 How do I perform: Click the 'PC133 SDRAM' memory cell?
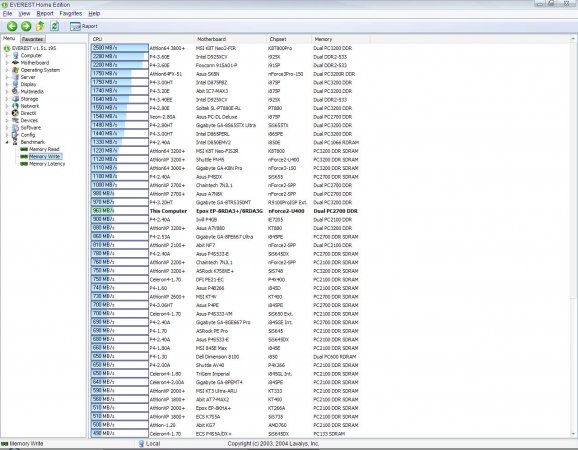tap(329, 434)
